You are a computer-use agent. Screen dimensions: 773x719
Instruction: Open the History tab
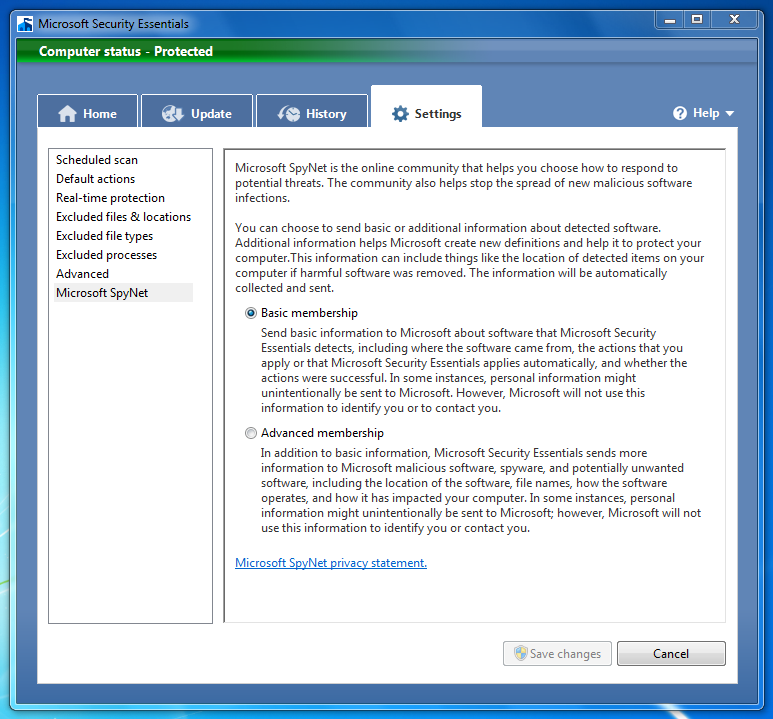pyautogui.click(x=312, y=111)
